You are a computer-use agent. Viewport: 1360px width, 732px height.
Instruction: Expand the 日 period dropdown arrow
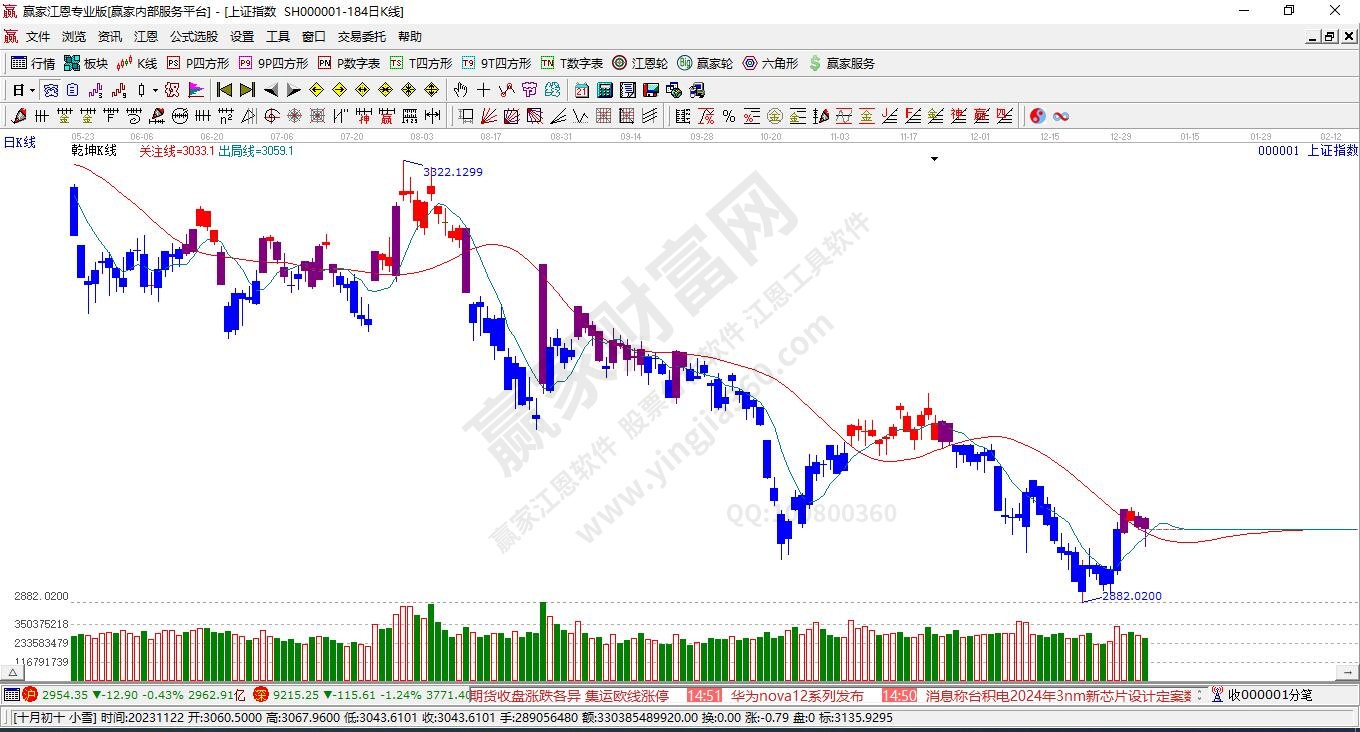pos(32,90)
